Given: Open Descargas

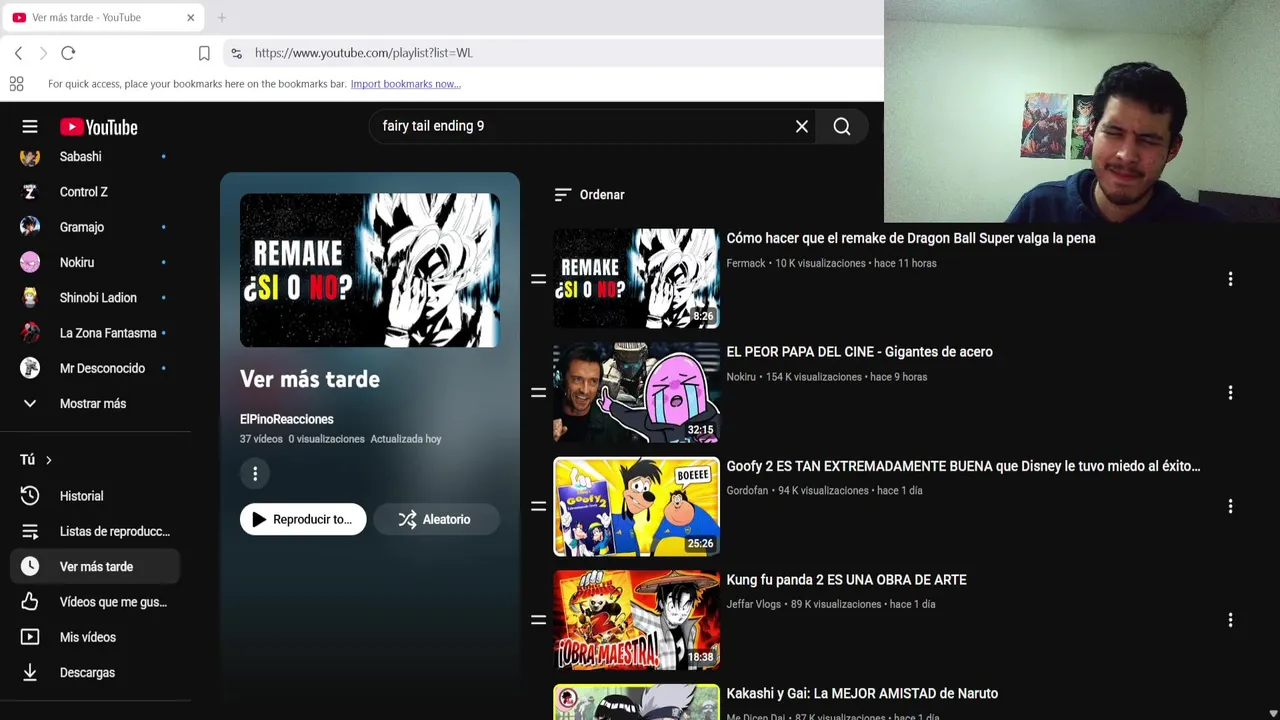Looking at the screenshot, I should [x=95, y=673].
